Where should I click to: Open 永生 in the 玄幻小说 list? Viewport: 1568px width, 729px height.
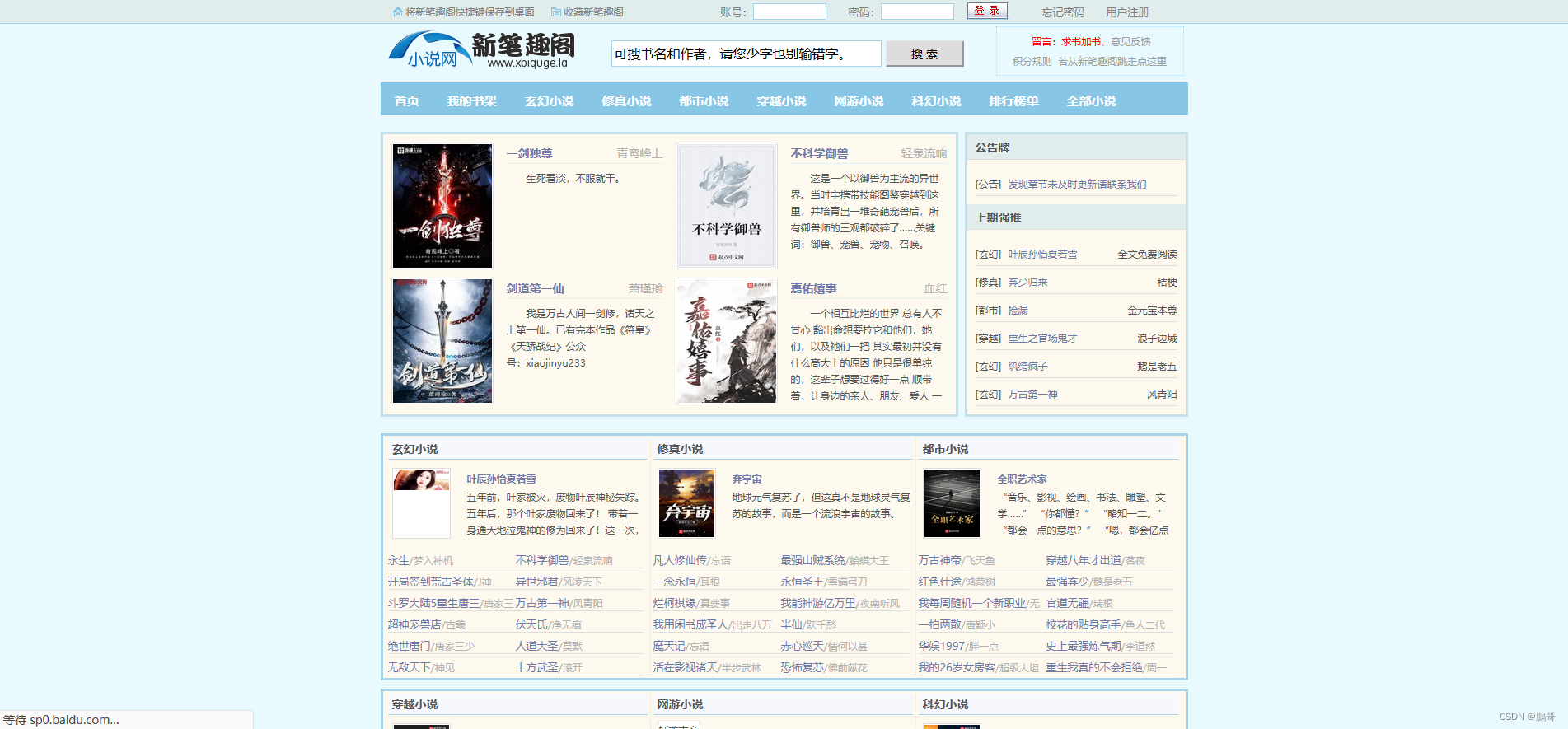(x=398, y=561)
